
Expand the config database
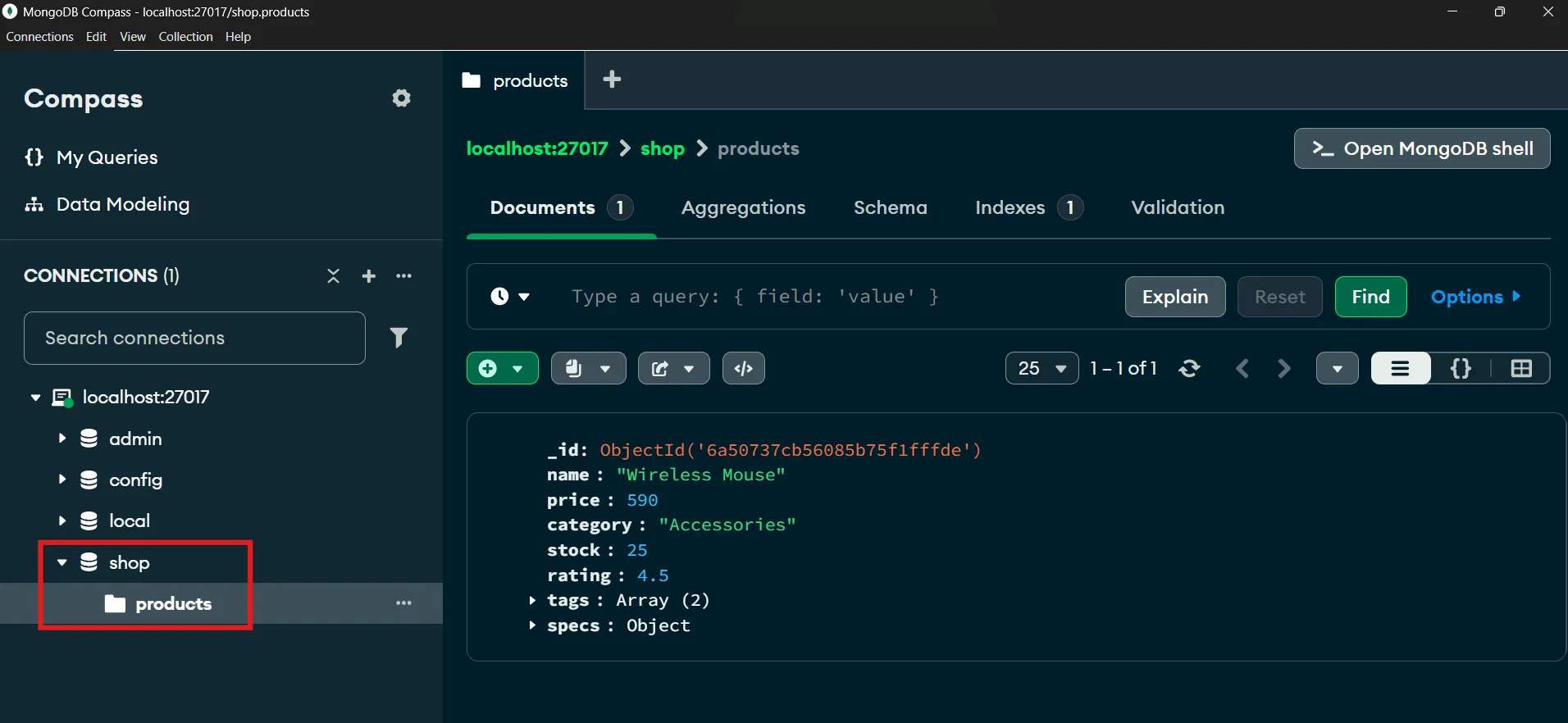(x=62, y=480)
